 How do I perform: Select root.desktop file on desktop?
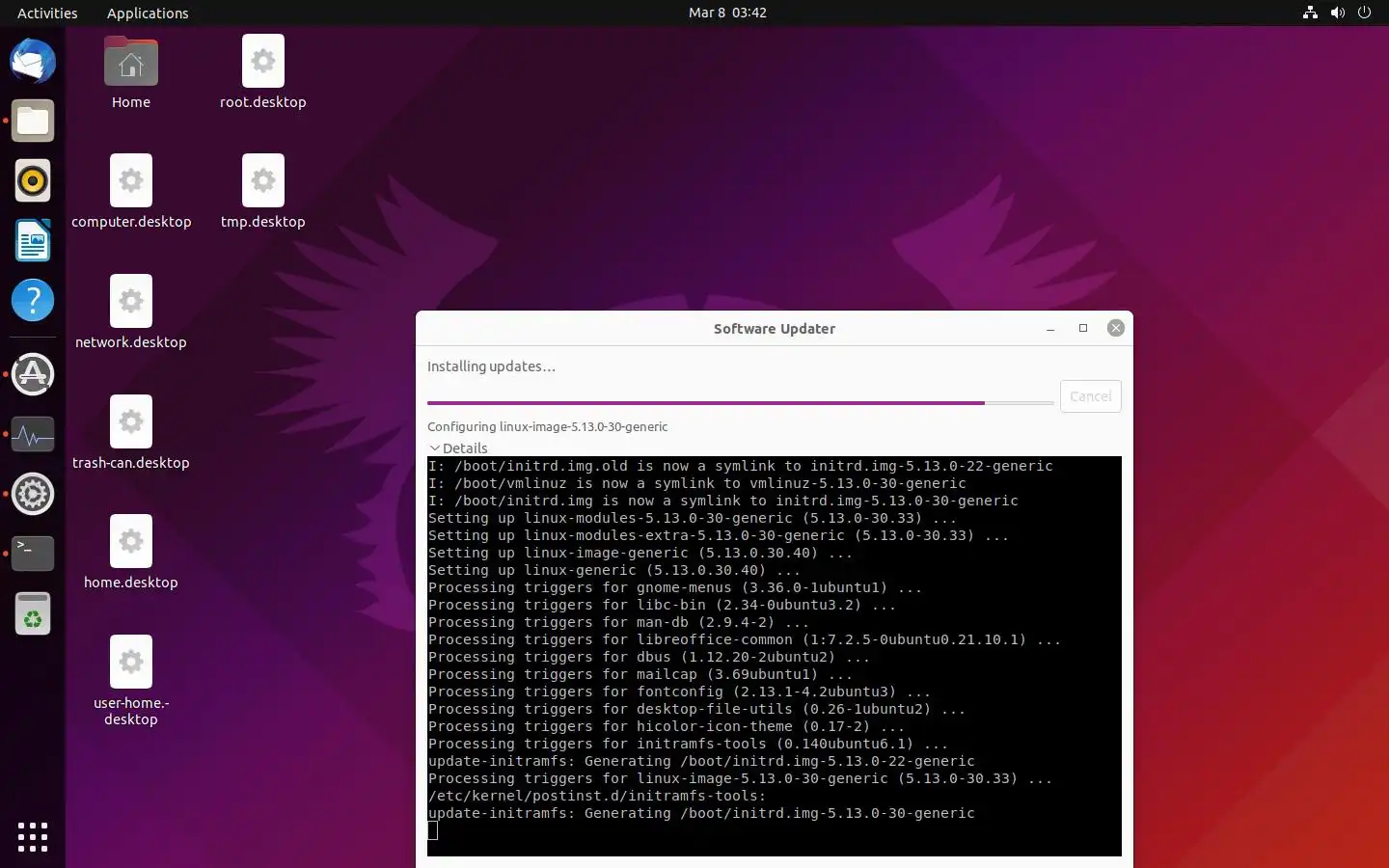[x=262, y=72]
